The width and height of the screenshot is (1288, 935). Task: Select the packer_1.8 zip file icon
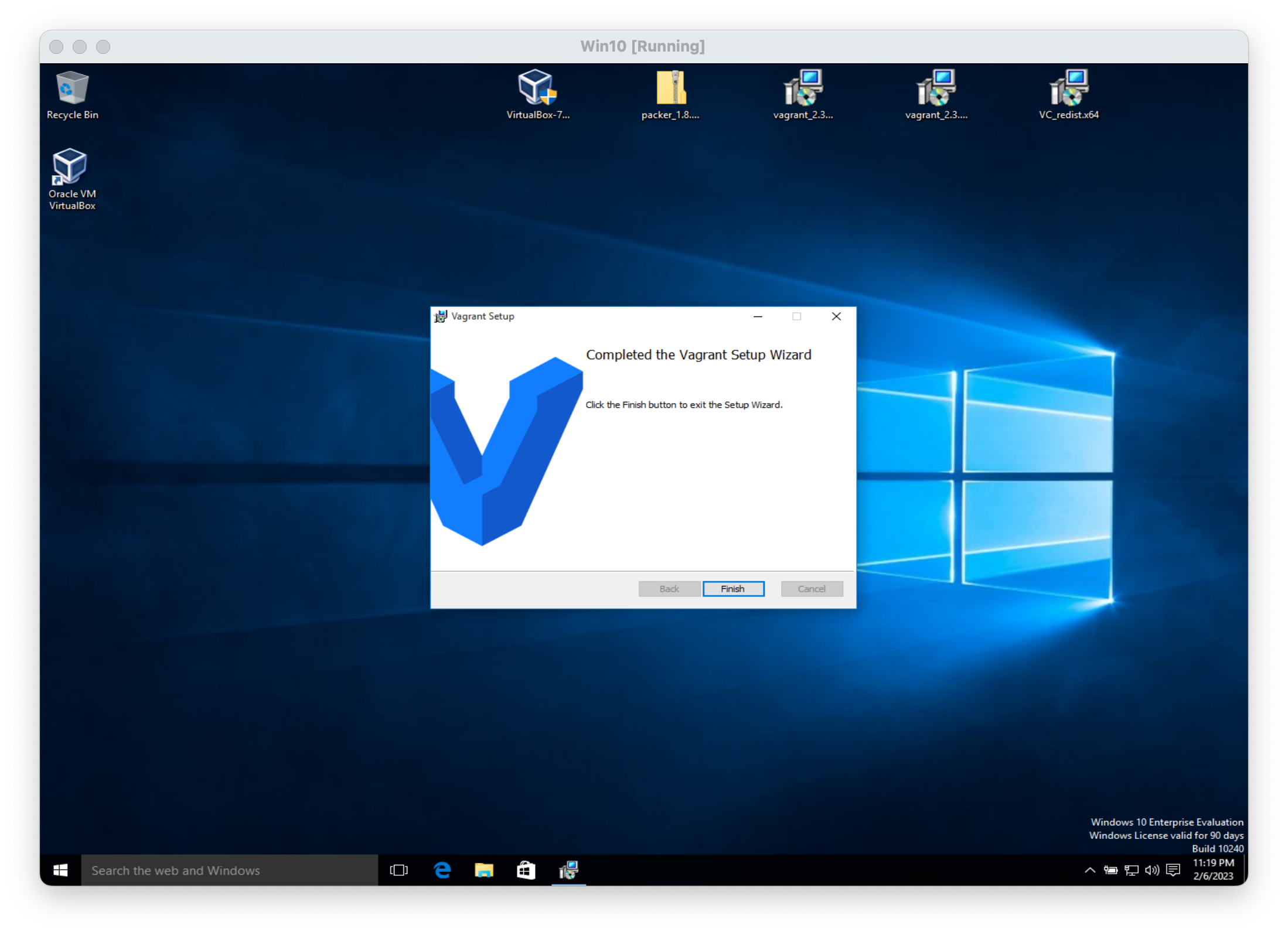click(670, 94)
